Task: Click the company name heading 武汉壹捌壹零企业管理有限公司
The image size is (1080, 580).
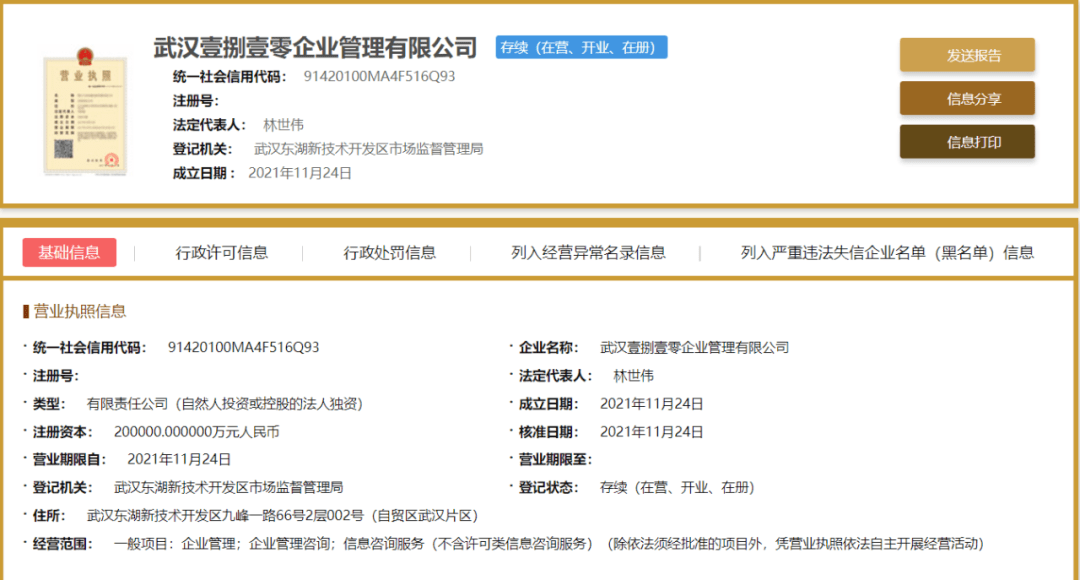Action: [x=316, y=47]
